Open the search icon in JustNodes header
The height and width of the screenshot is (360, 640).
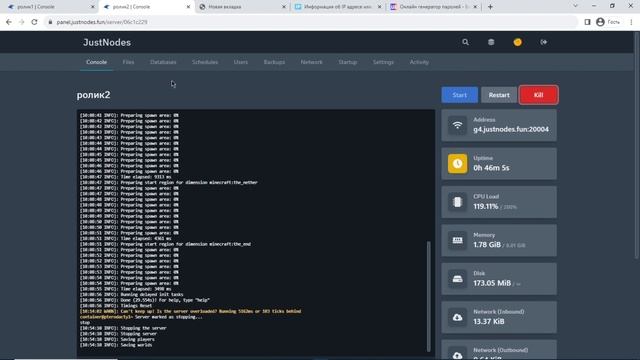point(465,42)
